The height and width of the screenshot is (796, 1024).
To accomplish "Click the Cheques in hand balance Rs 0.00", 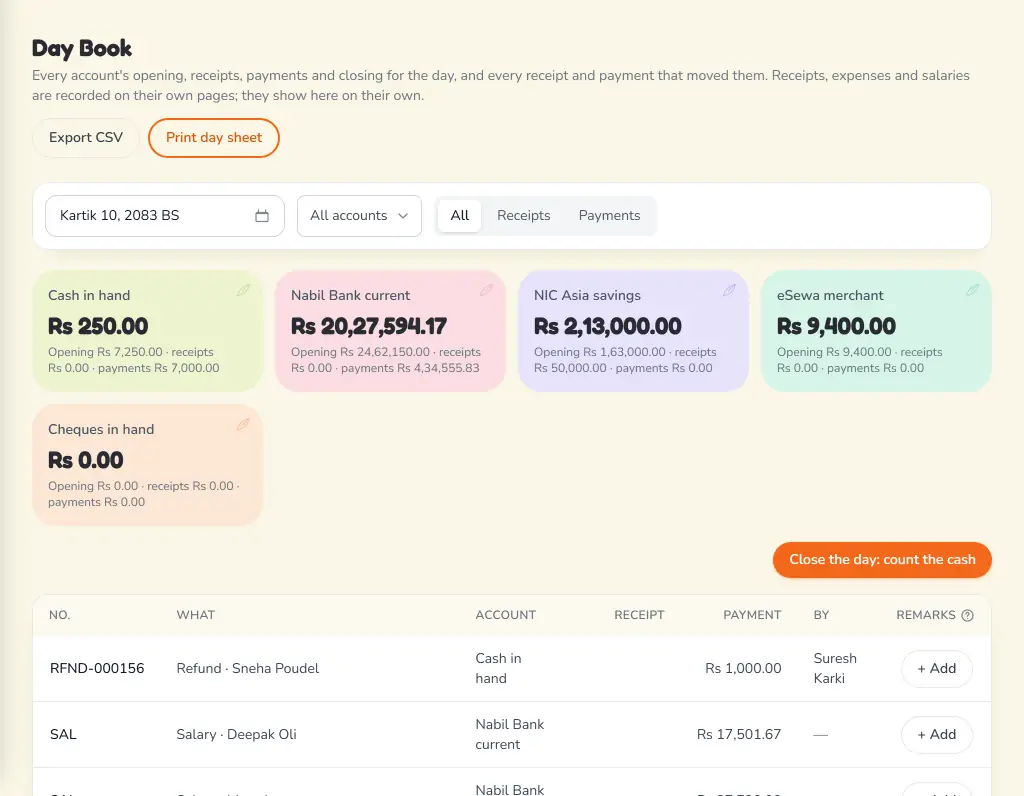I will (86, 460).
